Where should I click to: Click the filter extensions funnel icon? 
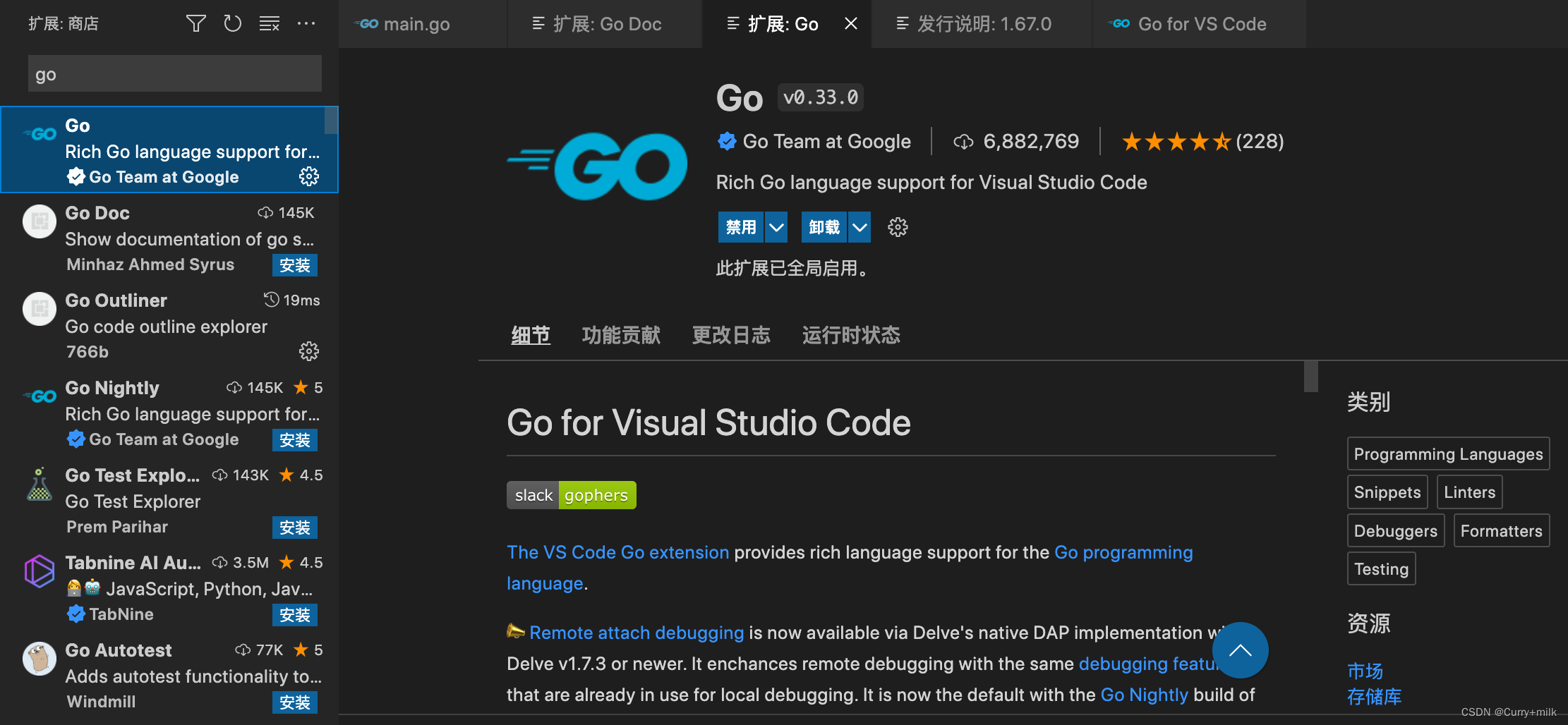click(x=196, y=24)
